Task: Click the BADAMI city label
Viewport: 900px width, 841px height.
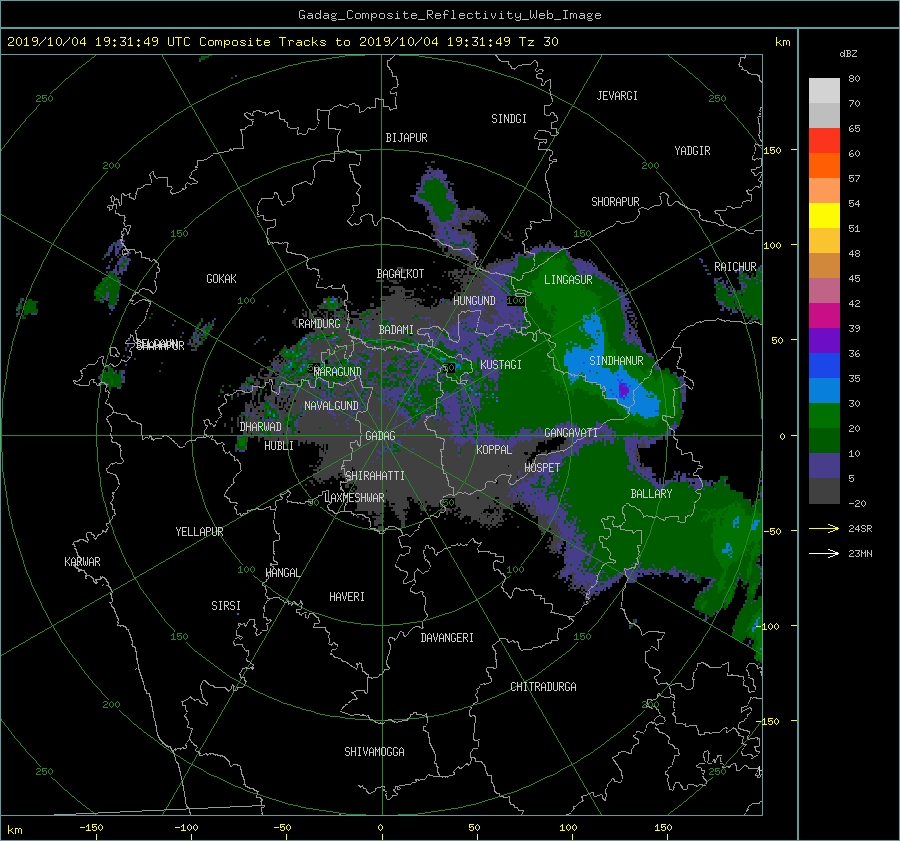Action: (x=396, y=330)
